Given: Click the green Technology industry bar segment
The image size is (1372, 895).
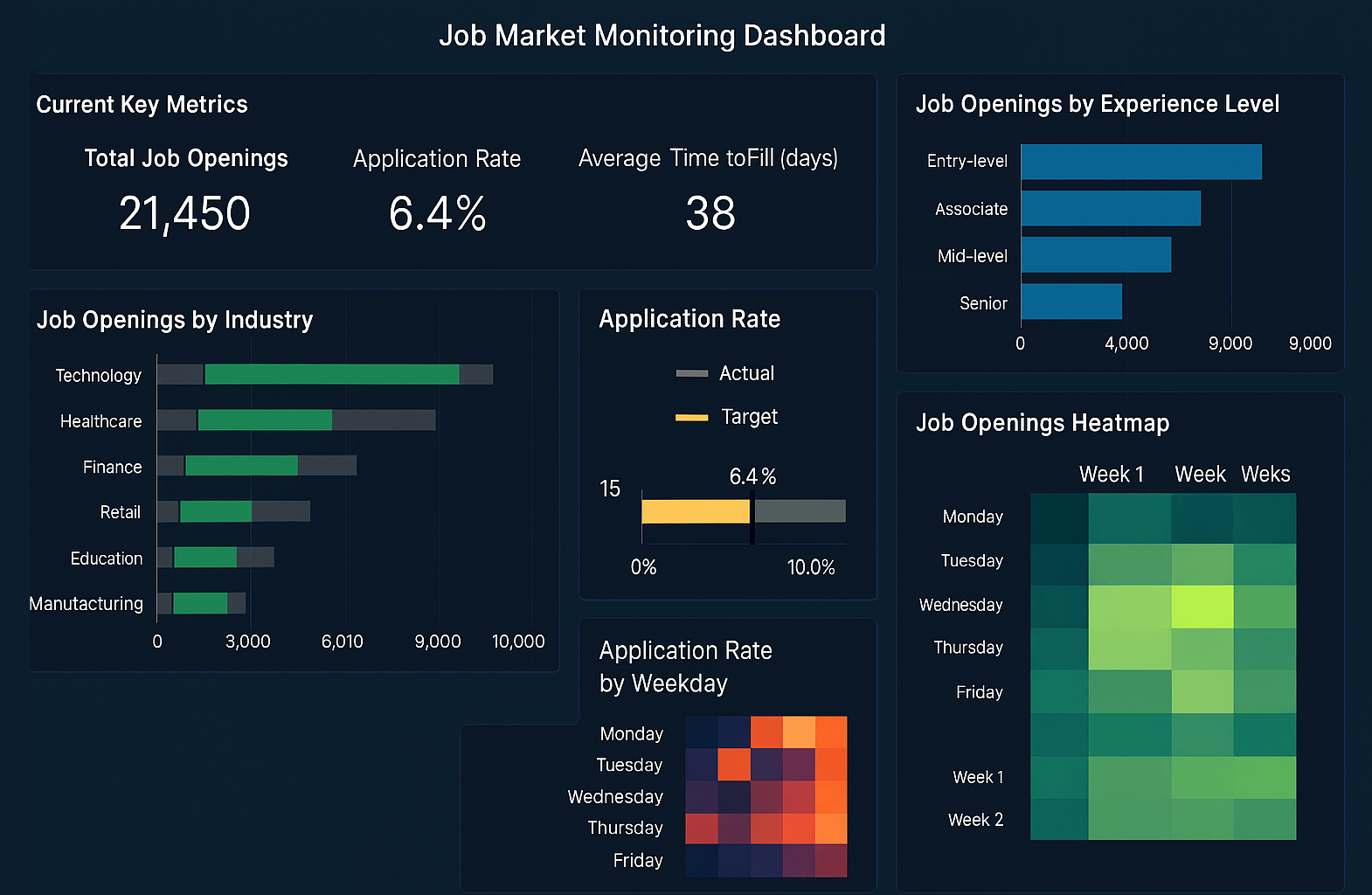Looking at the screenshot, I should tap(331, 374).
